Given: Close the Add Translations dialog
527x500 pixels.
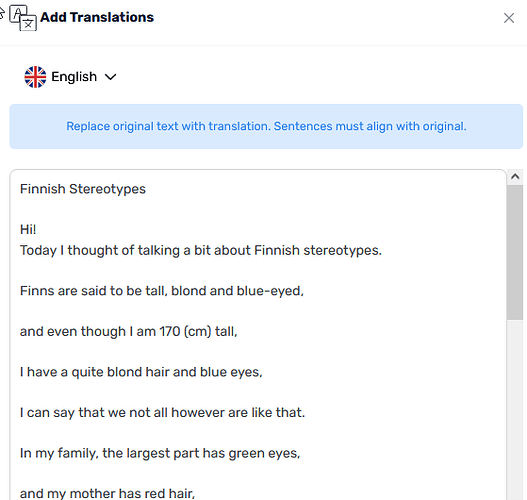Looking at the screenshot, I should [x=509, y=18].
